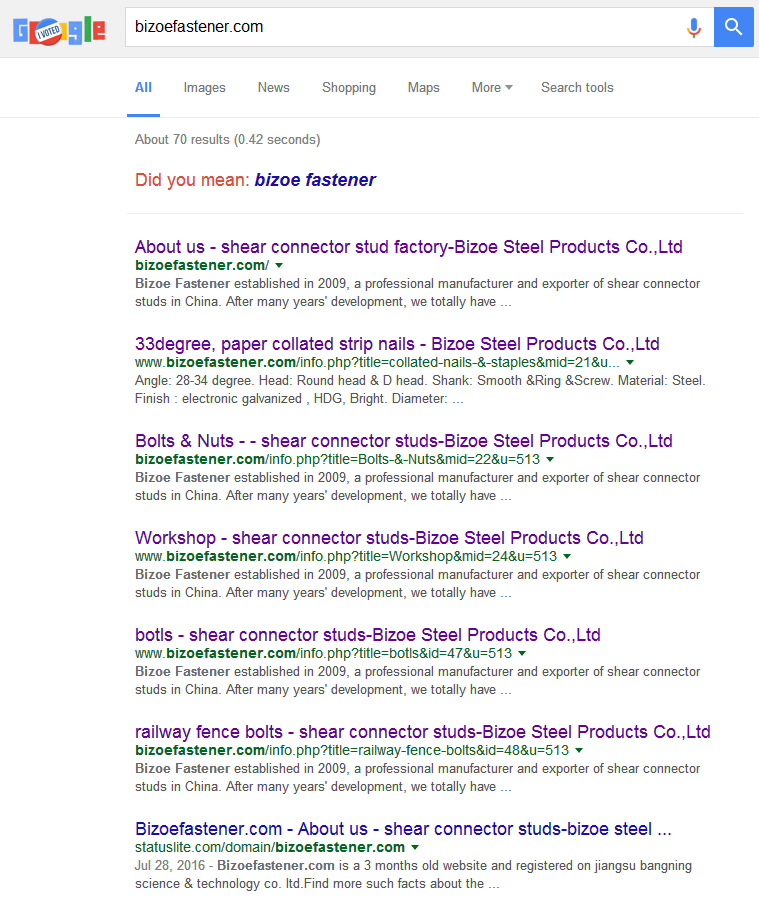
Task: Expand the More dropdown menu
Action: click(492, 88)
